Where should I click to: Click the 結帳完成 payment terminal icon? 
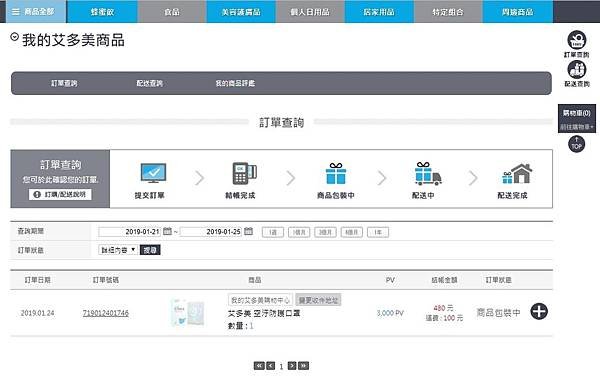tap(244, 173)
